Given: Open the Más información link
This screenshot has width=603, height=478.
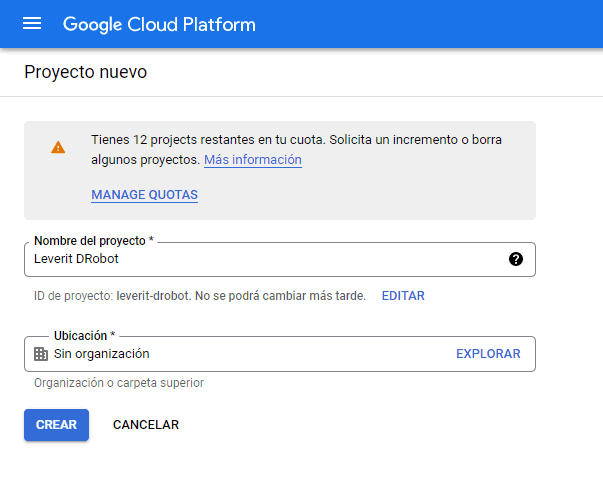Looking at the screenshot, I should (253, 160).
